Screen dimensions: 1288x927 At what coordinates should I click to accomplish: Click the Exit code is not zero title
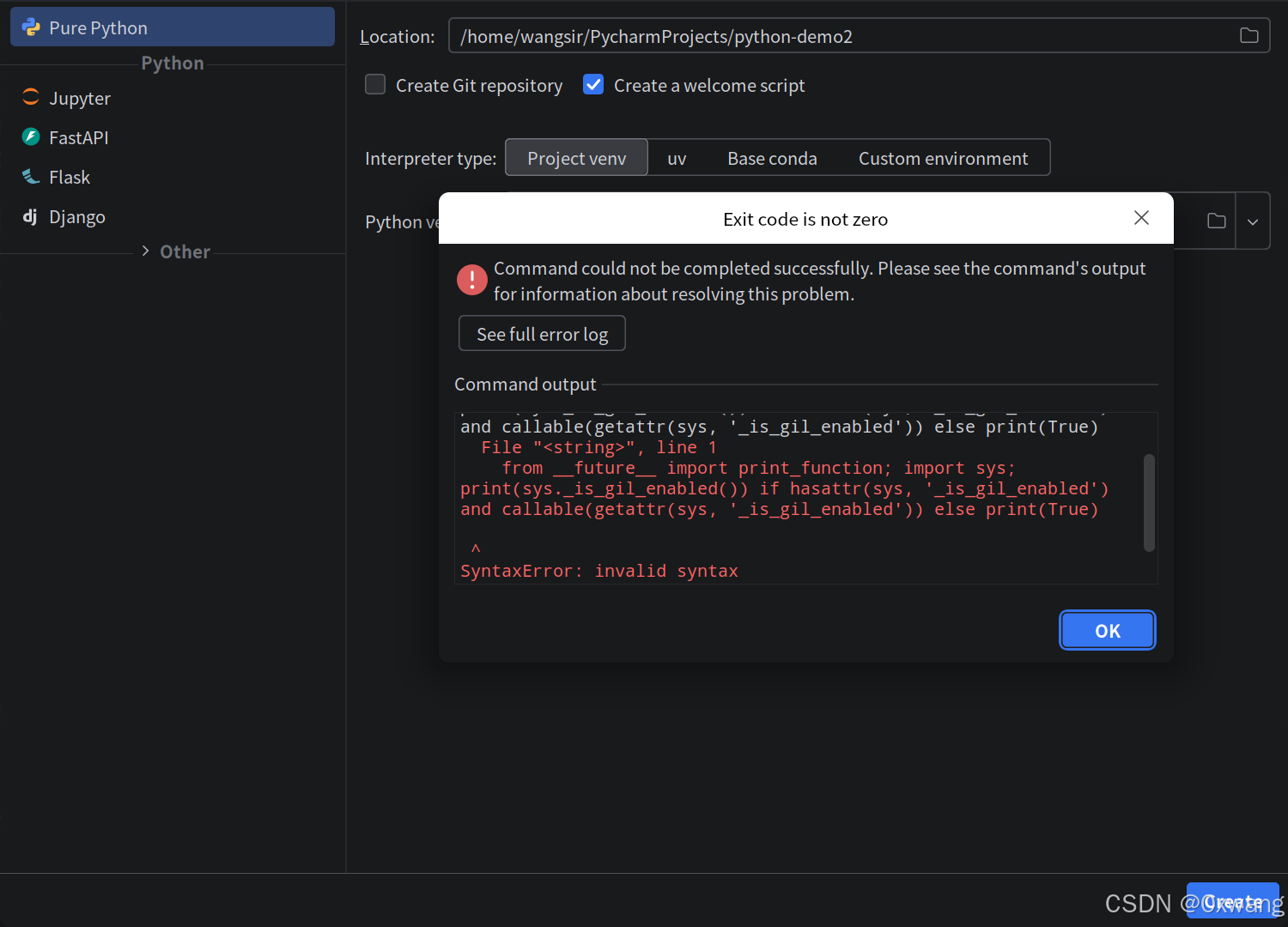(x=805, y=219)
